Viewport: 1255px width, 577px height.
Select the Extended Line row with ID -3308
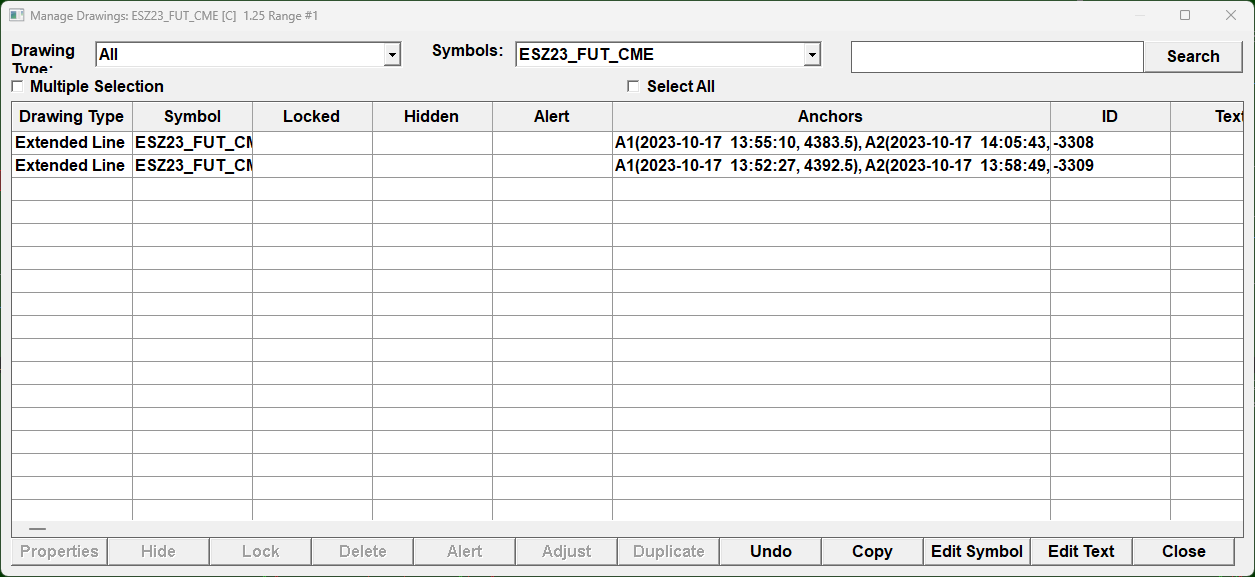(70, 143)
